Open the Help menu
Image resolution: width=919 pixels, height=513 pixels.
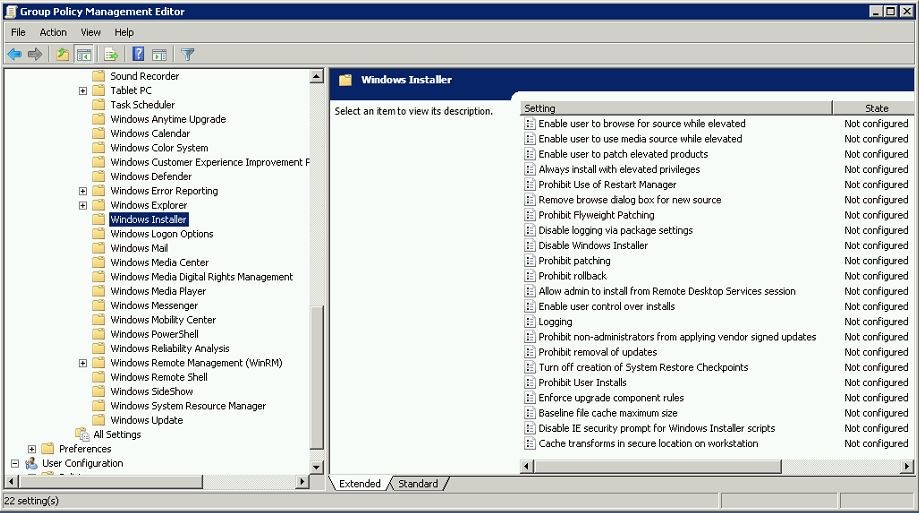(124, 32)
